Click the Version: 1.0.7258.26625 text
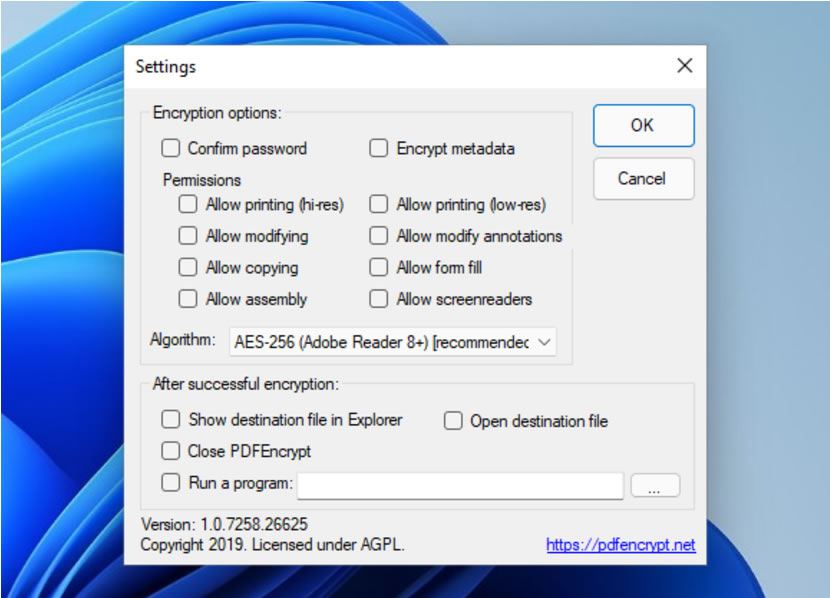The image size is (830, 598). click(x=224, y=524)
